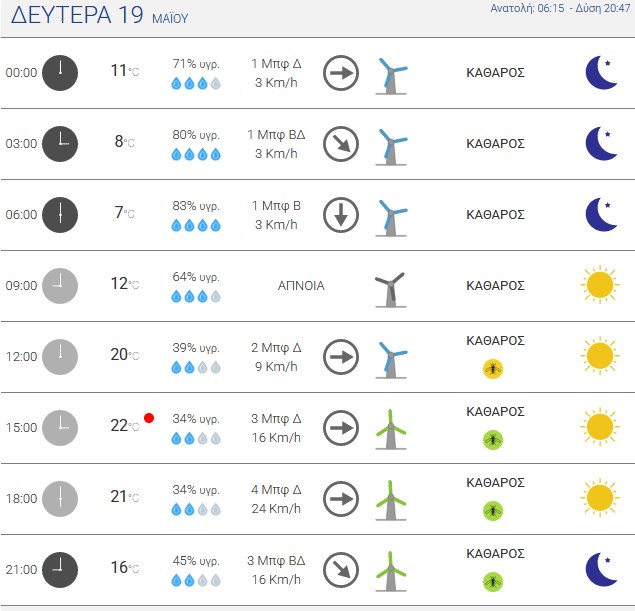Click the 4 Μπφ Δ 24 Km/h wind text

[276, 499]
